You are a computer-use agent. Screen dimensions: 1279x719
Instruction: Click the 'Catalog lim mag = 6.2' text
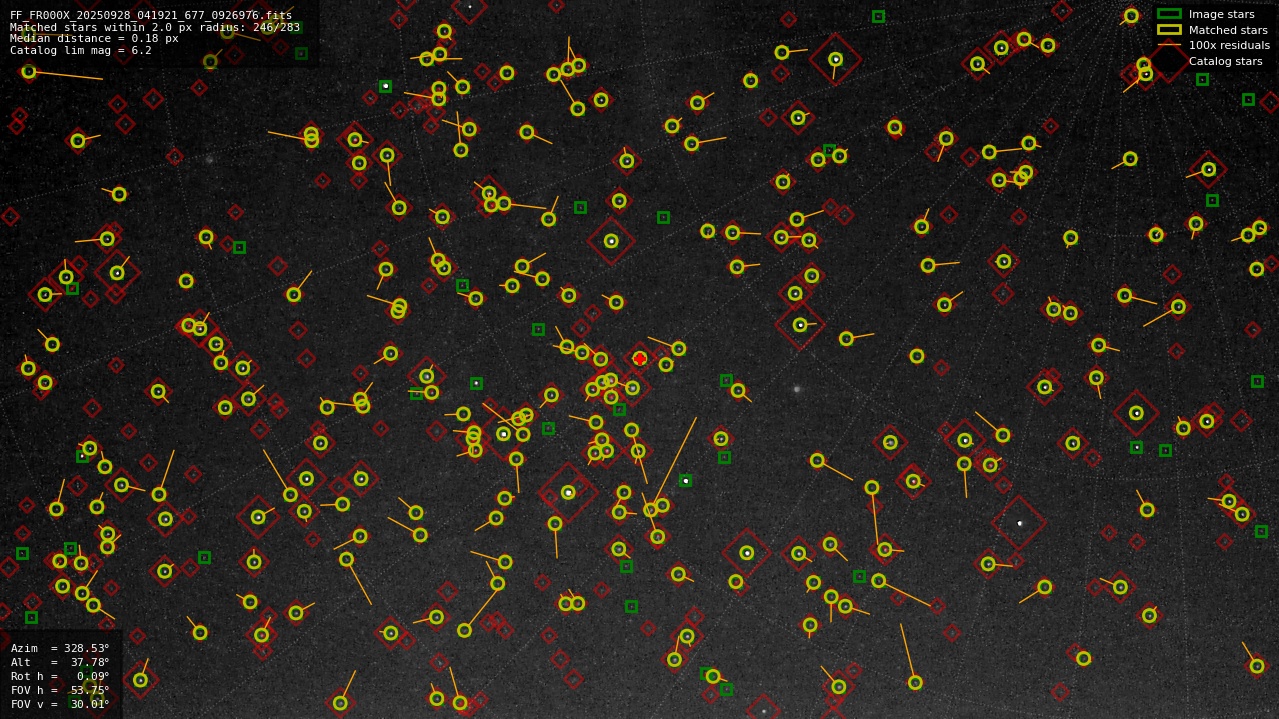[x=81, y=50]
